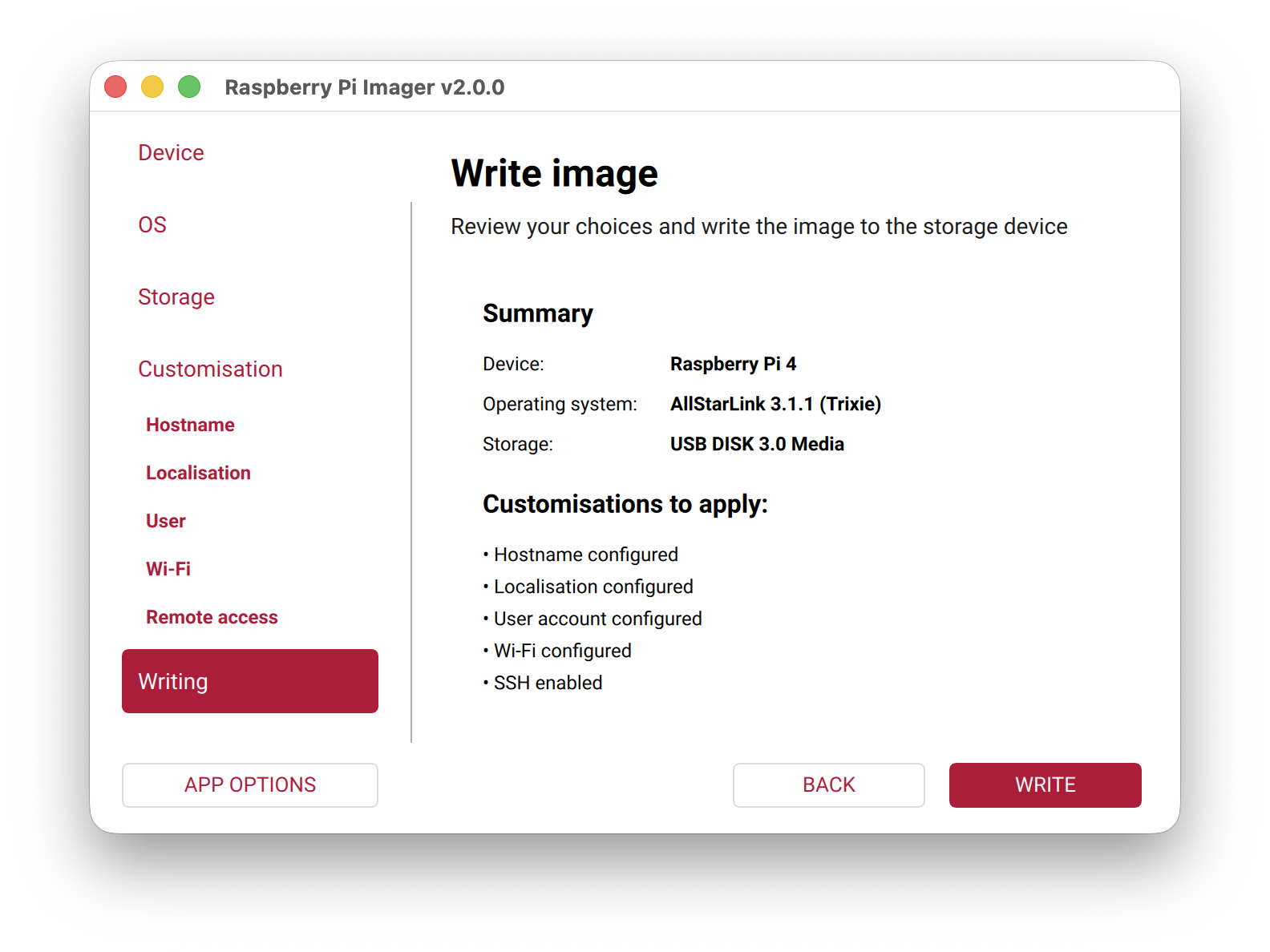Open Remote access customisation settings
Viewport: 1270px width, 952px height.
(x=212, y=617)
